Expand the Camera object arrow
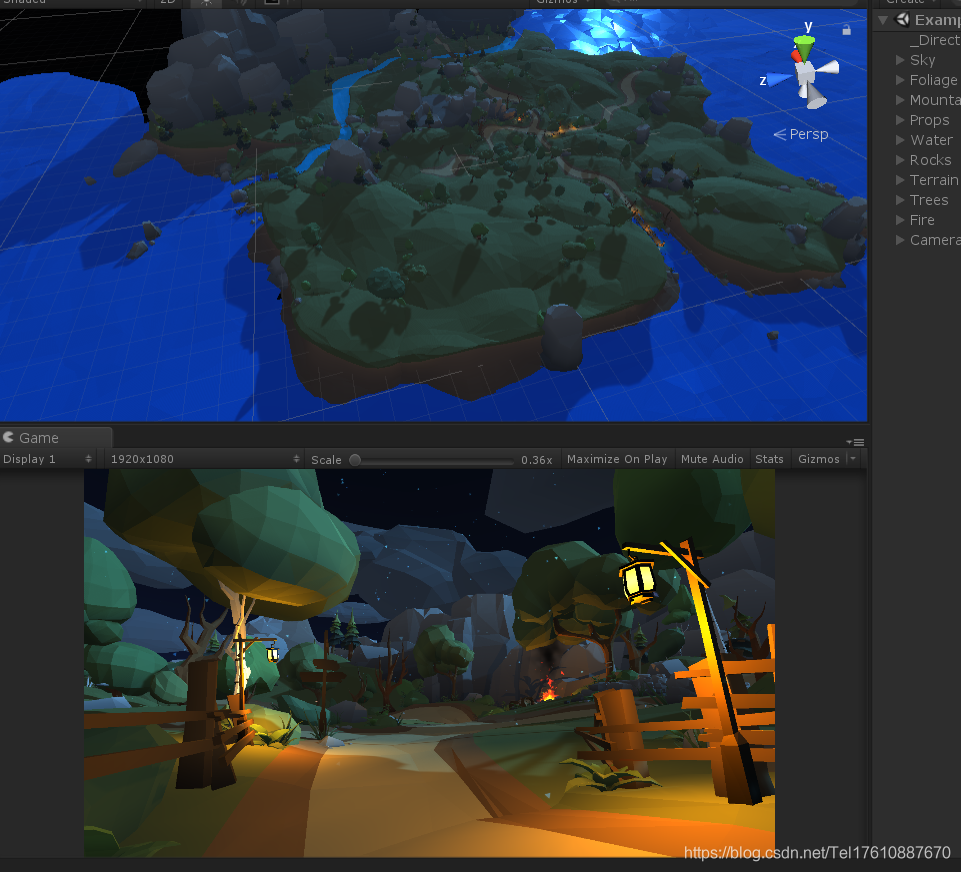 [900, 240]
